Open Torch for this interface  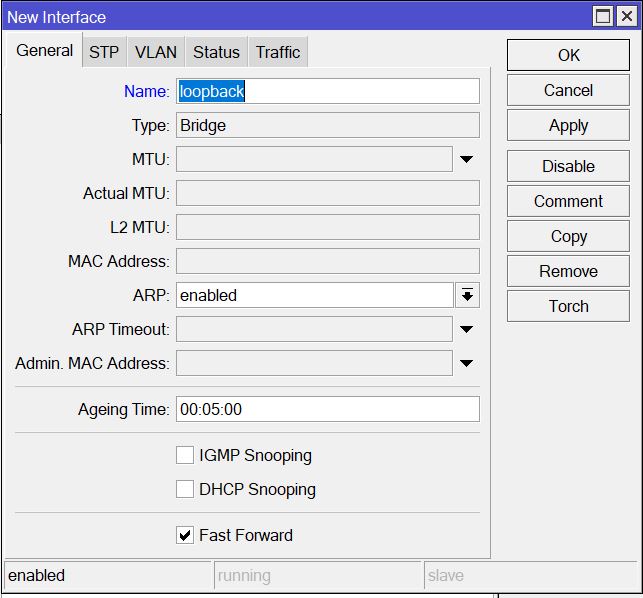[x=568, y=306]
